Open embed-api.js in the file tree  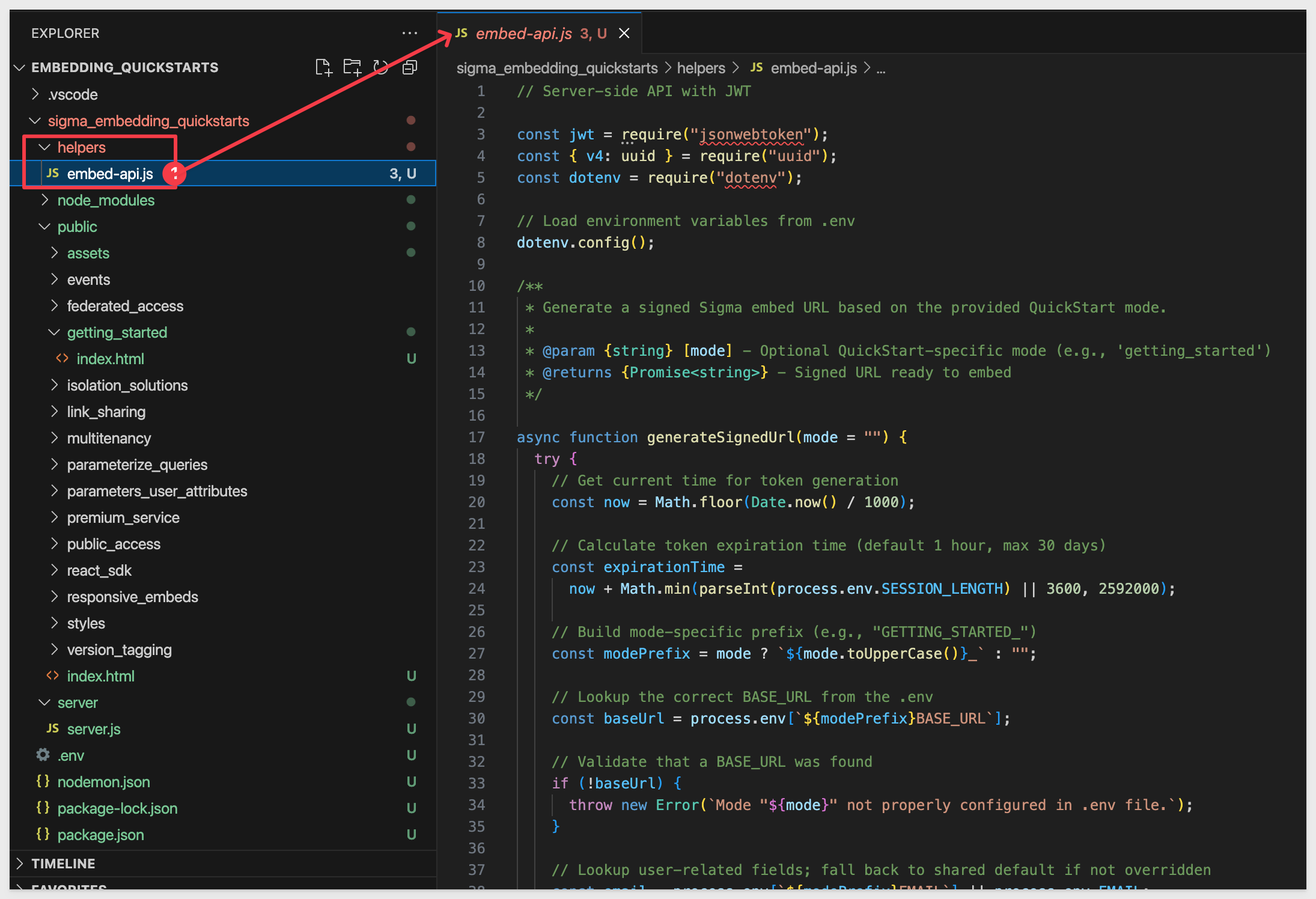click(223, 174)
